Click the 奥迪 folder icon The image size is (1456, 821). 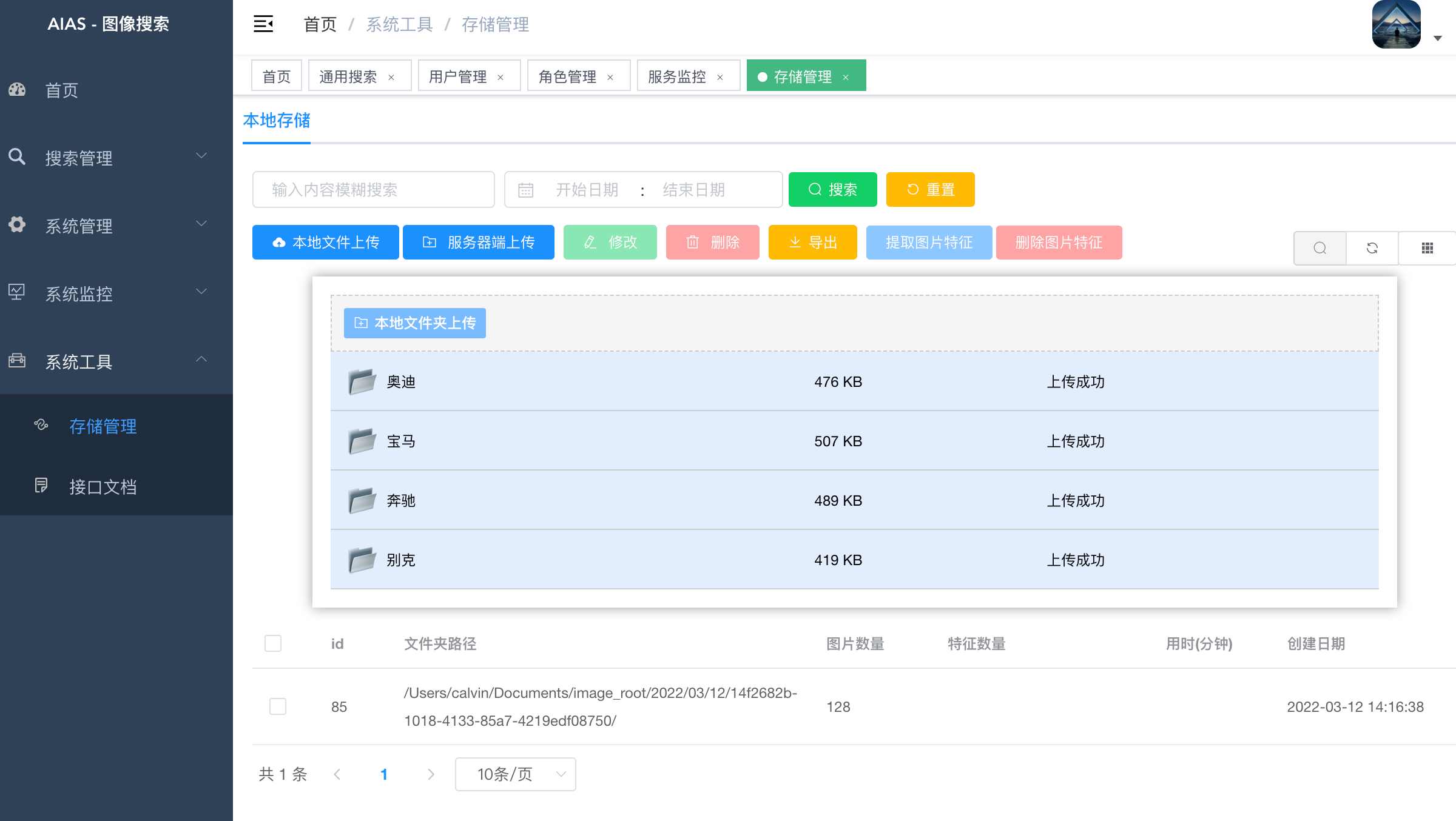[x=362, y=381]
